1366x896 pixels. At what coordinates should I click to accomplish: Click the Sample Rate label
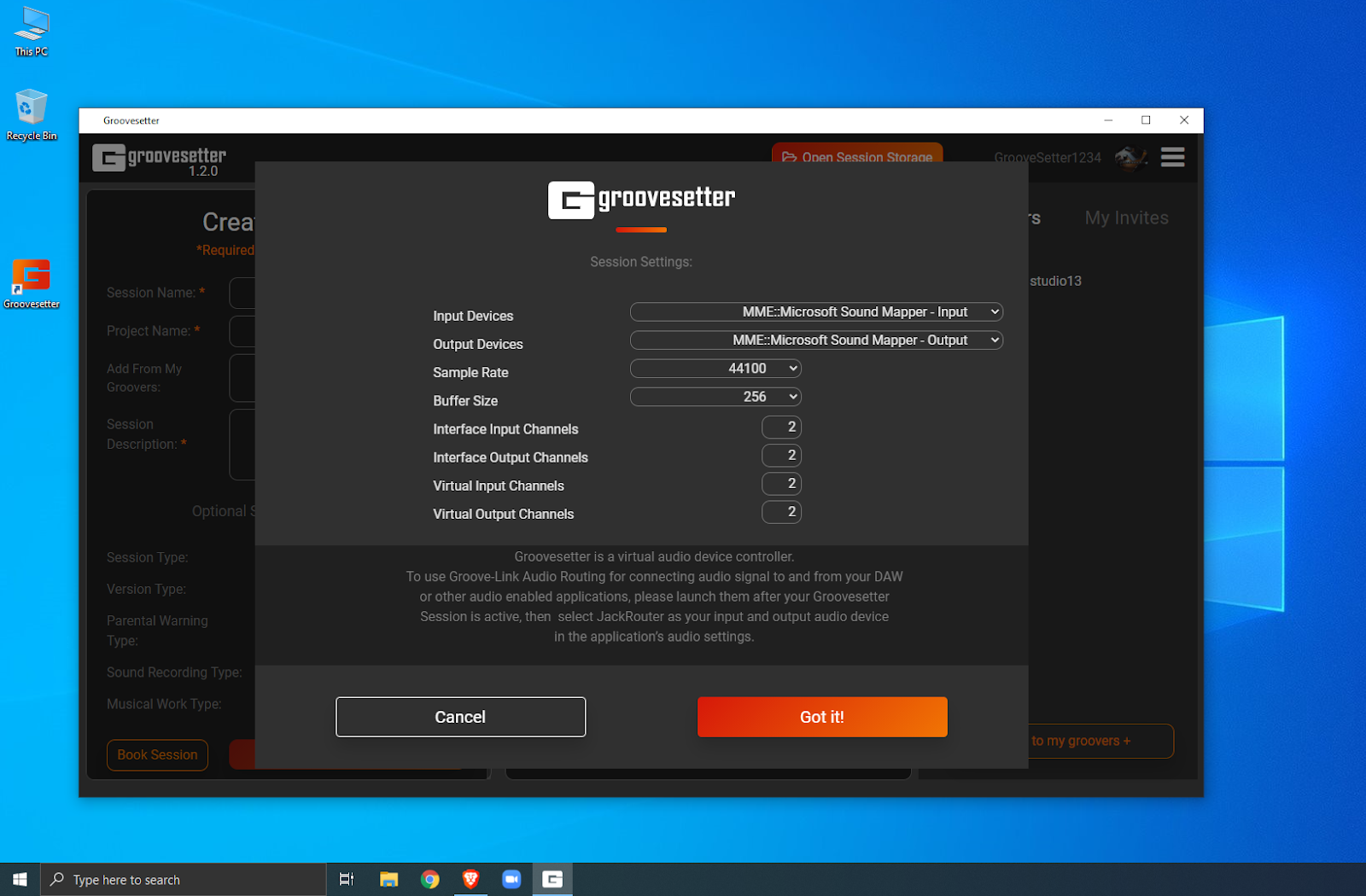[470, 372]
